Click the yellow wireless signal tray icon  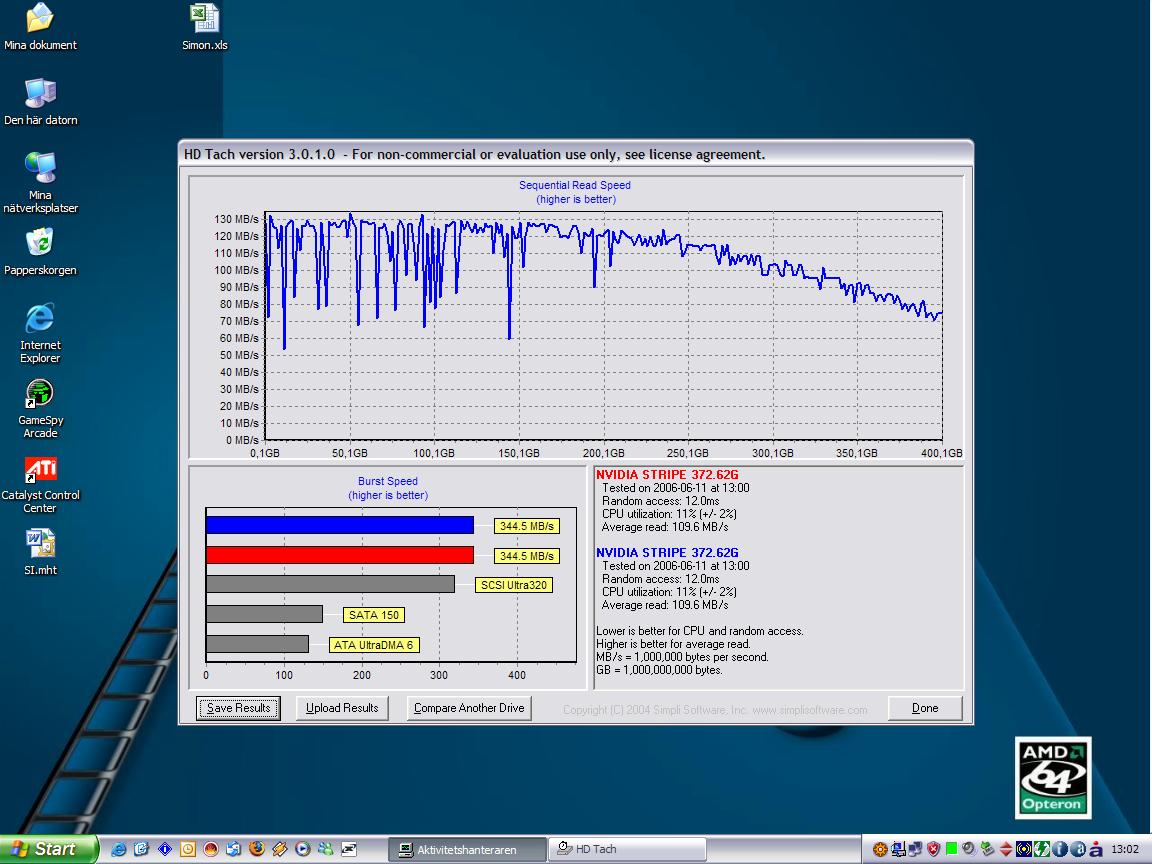pos(1023,849)
